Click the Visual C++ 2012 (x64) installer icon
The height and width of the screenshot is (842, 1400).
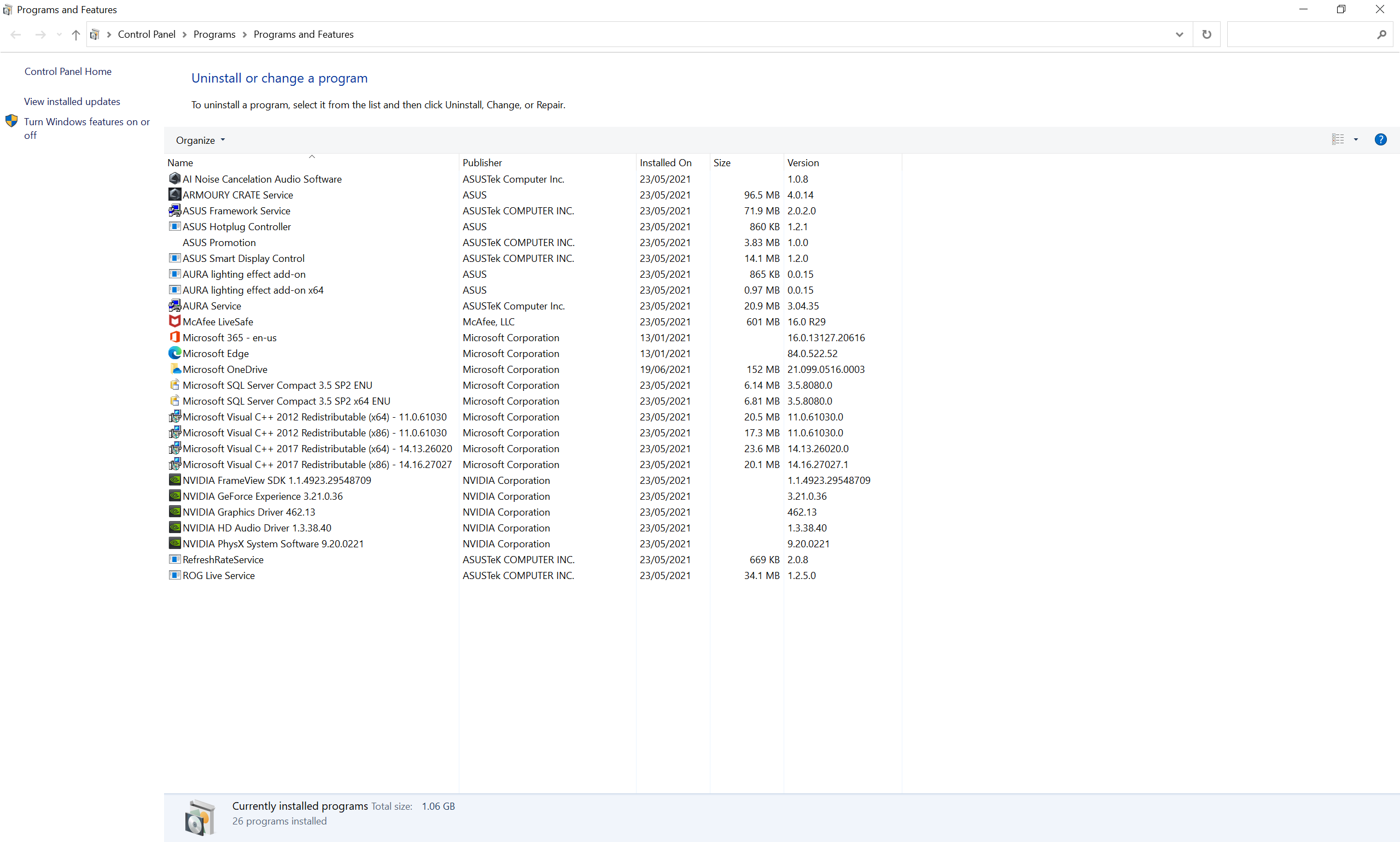coord(175,417)
